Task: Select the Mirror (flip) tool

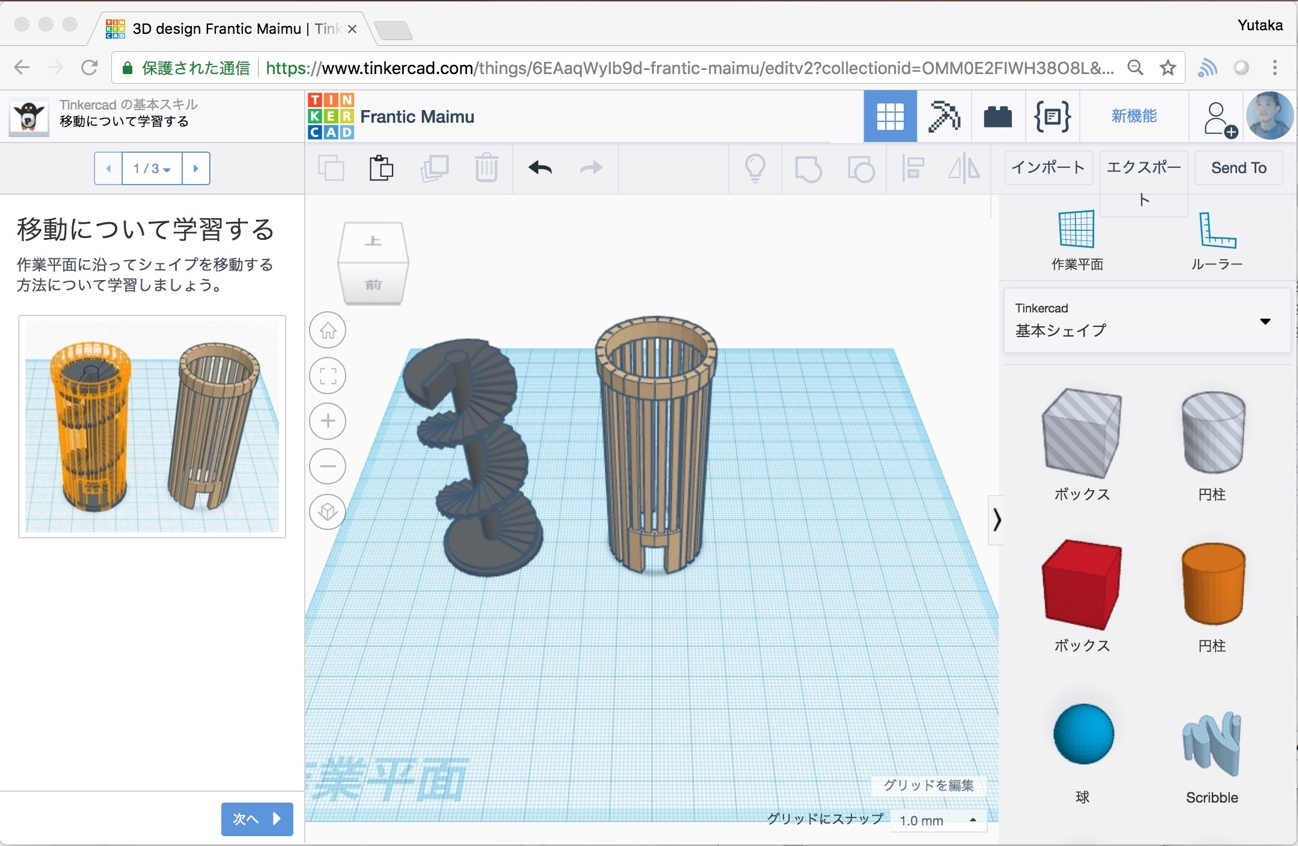Action: tap(962, 168)
